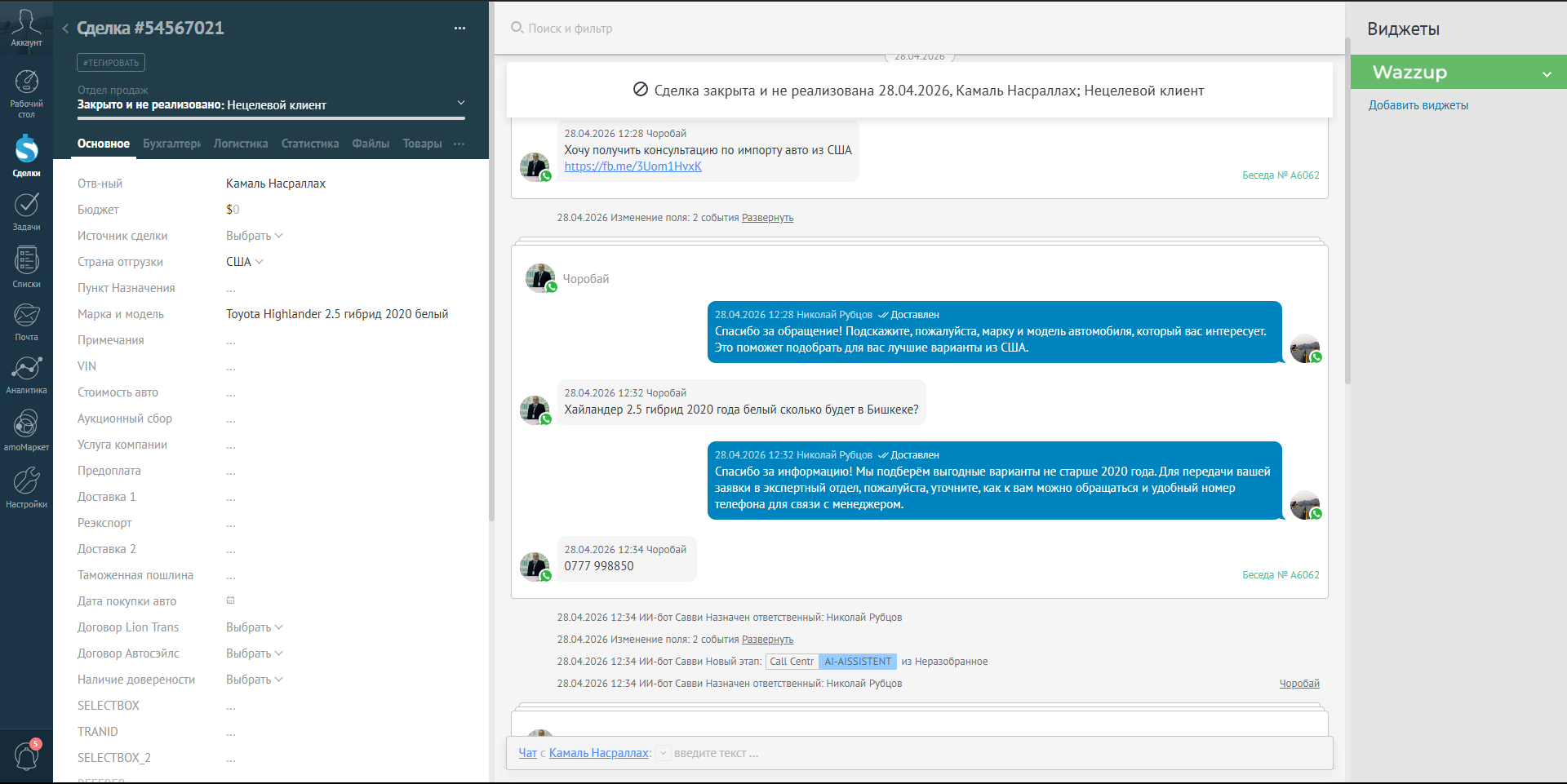Screen dimensions: 1567x784
Task: Click avatar in the Чоробай conversation header
Action: click(x=540, y=277)
